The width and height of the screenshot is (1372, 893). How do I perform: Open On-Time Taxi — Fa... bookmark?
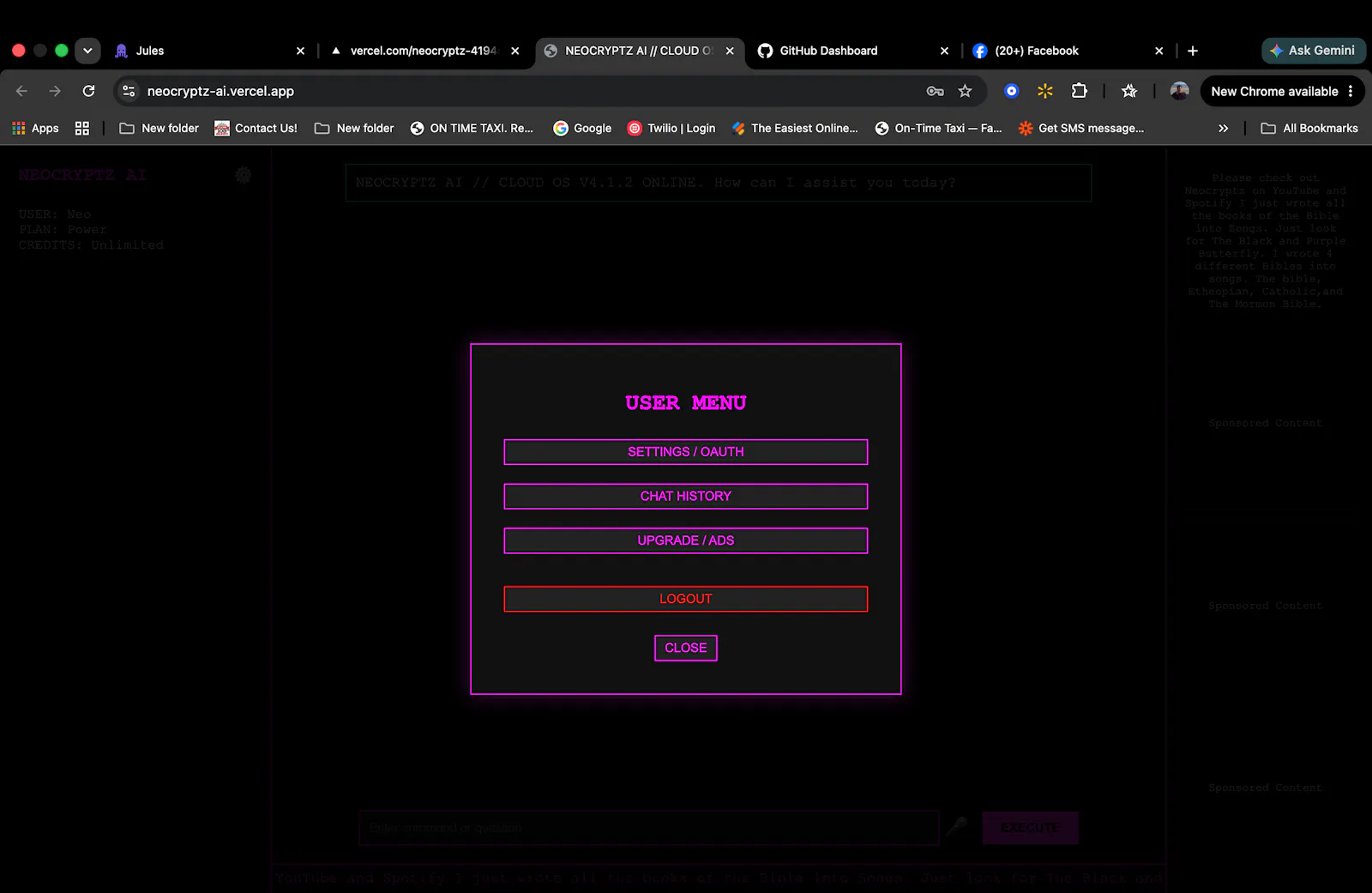[x=938, y=128]
